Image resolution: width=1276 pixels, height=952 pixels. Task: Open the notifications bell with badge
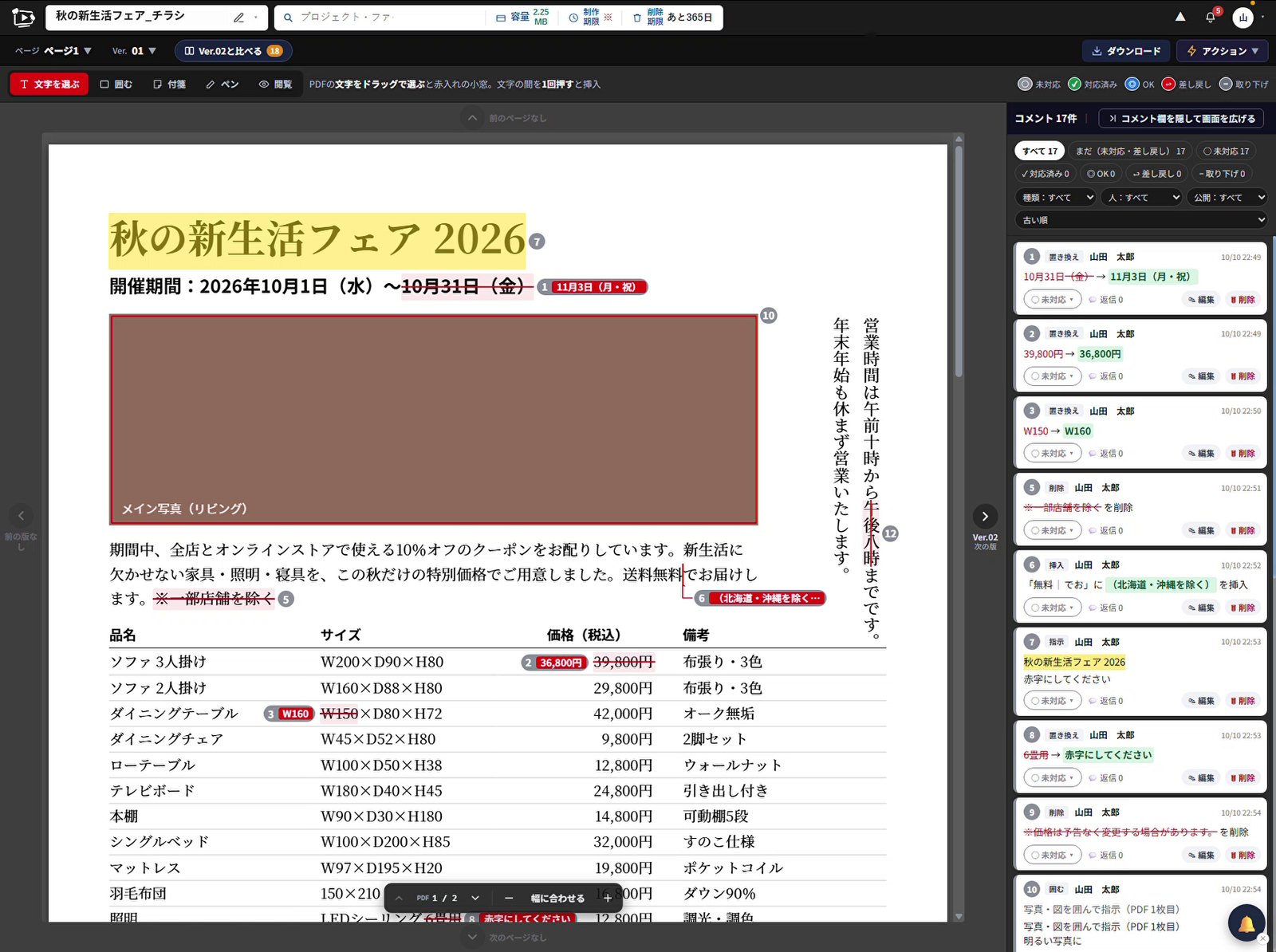[x=1211, y=17]
